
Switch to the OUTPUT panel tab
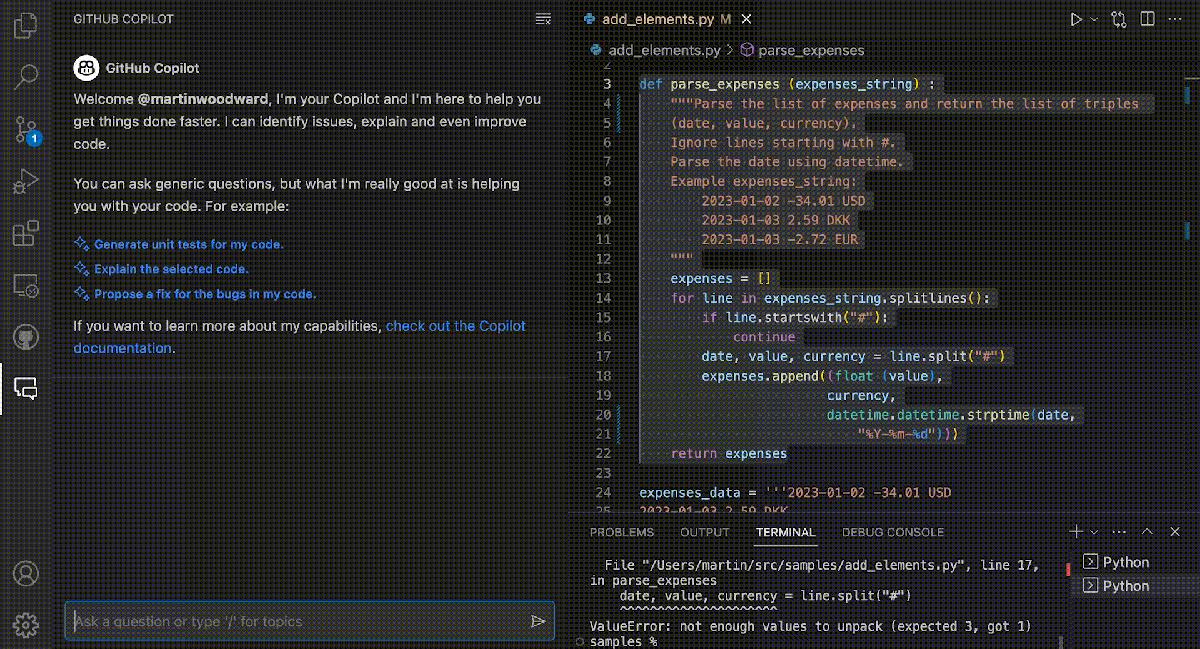point(705,532)
